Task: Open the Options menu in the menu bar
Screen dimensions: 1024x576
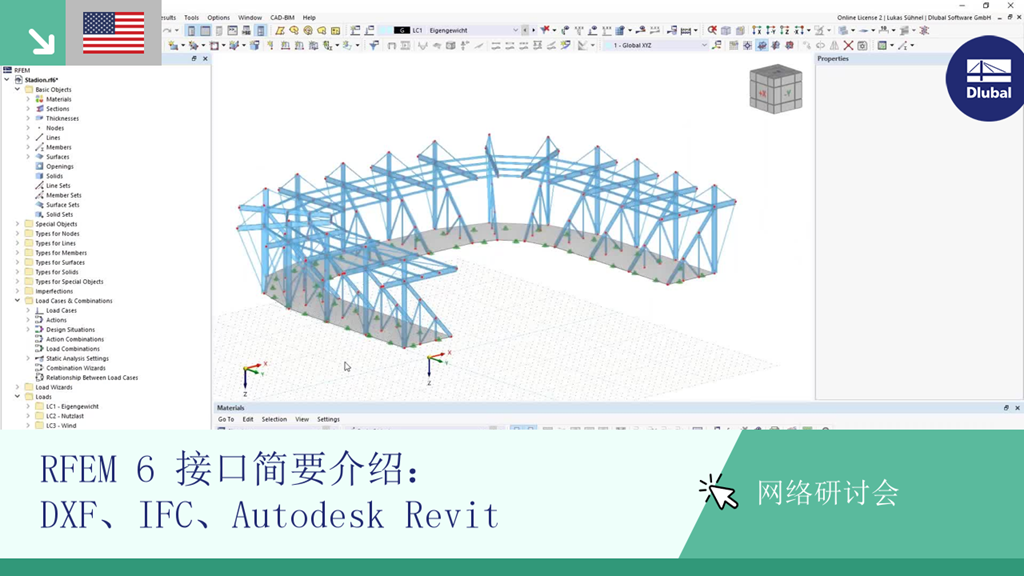Action: click(217, 17)
